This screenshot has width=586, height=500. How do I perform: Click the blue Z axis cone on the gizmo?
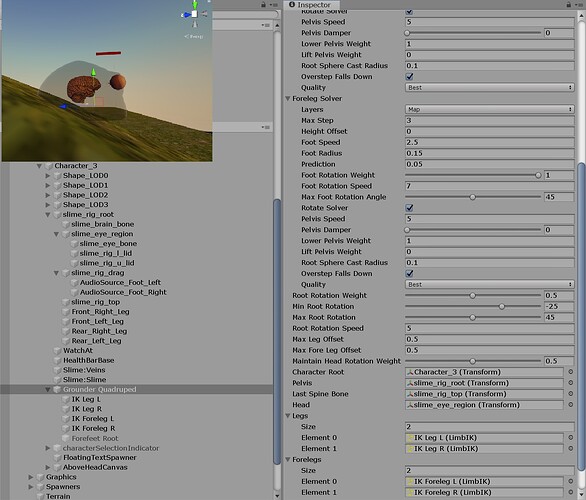186,15
